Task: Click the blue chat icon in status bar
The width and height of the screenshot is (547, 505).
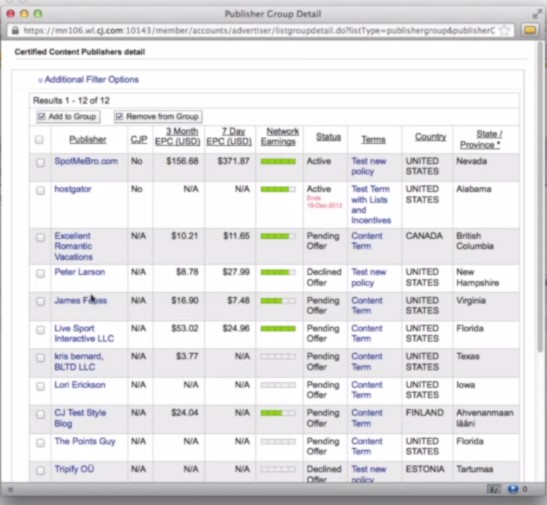Action: tap(513, 489)
